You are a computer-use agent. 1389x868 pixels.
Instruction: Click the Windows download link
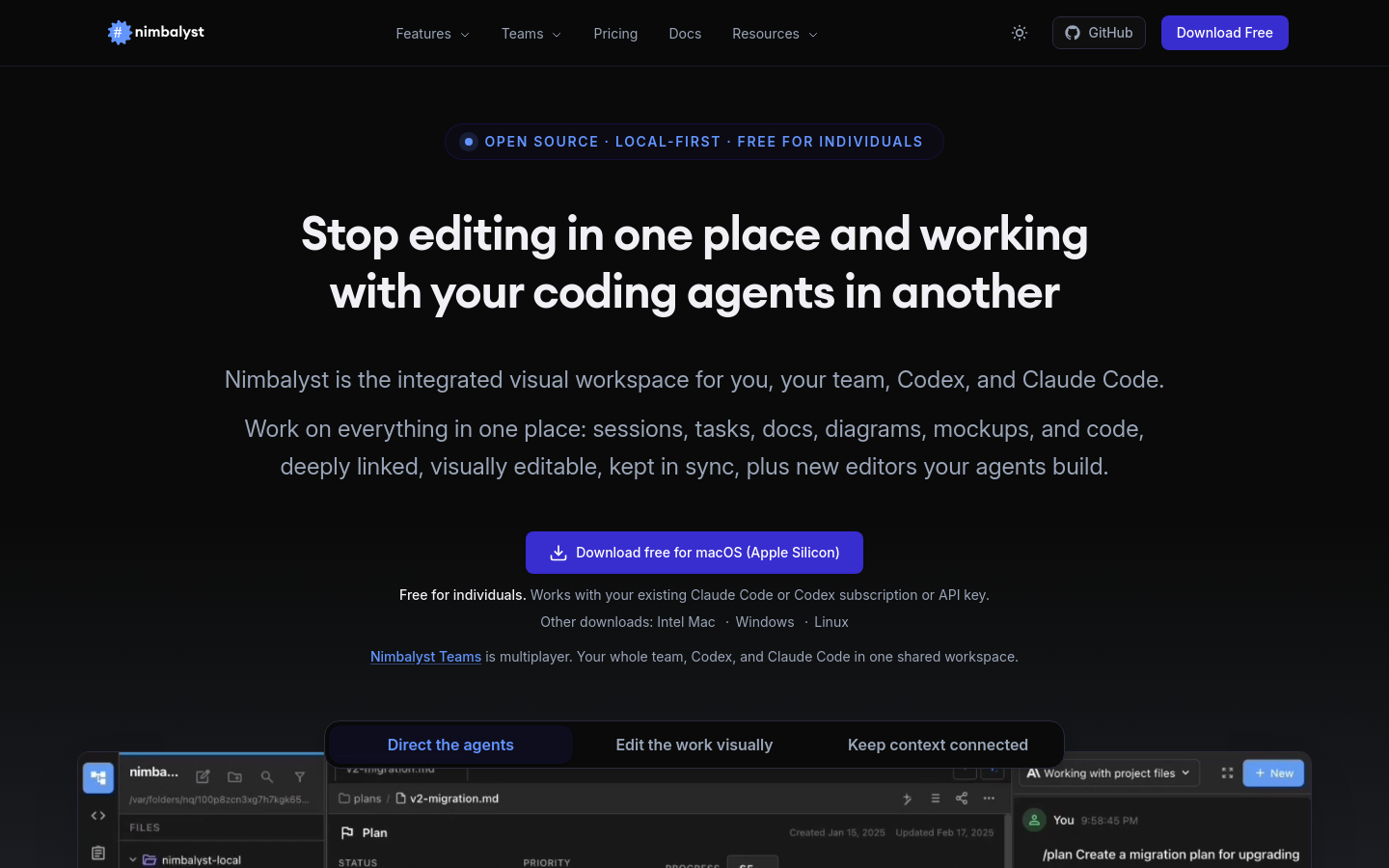point(765,622)
